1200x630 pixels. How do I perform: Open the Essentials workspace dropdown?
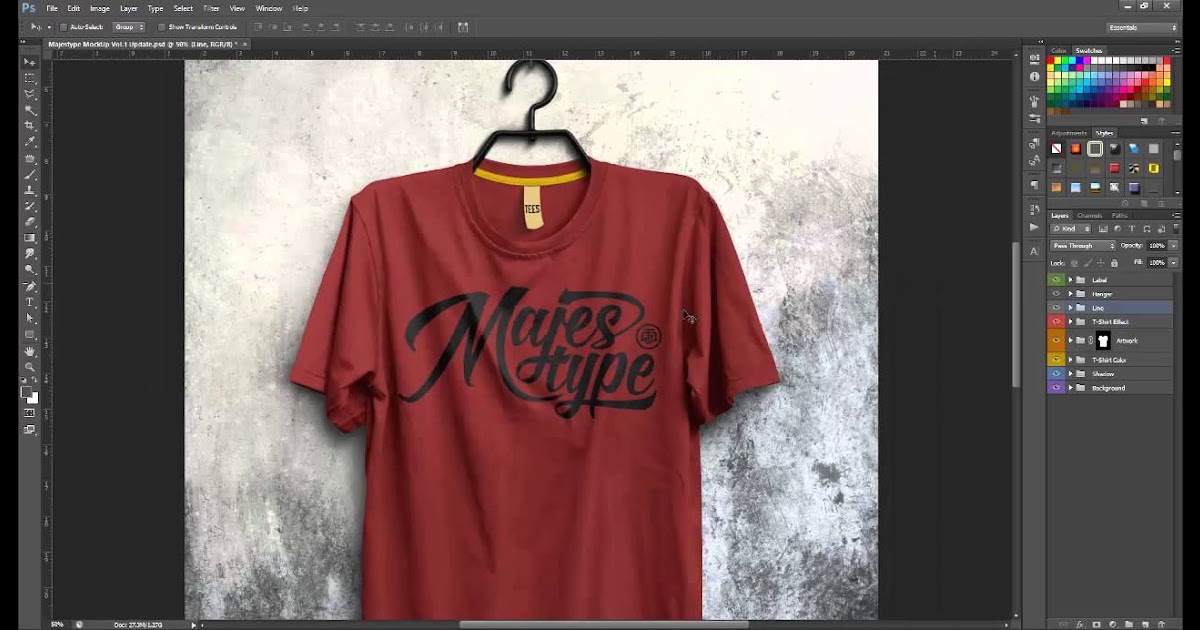click(x=1142, y=27)
